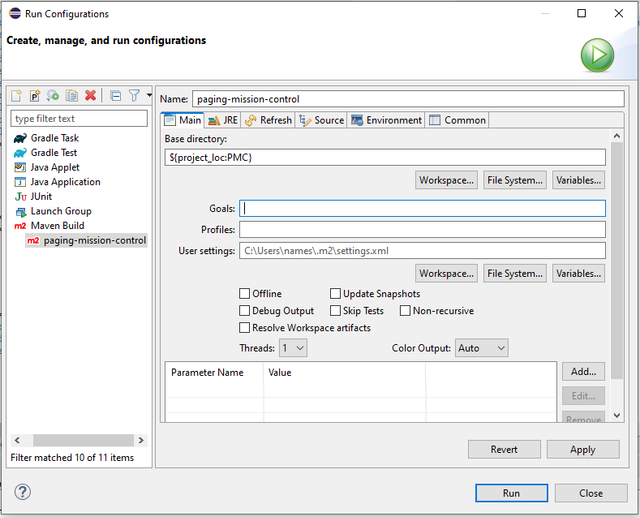Collapse all configurations in the tree
This screenshot has height=518, width=640.
[116, 96]
